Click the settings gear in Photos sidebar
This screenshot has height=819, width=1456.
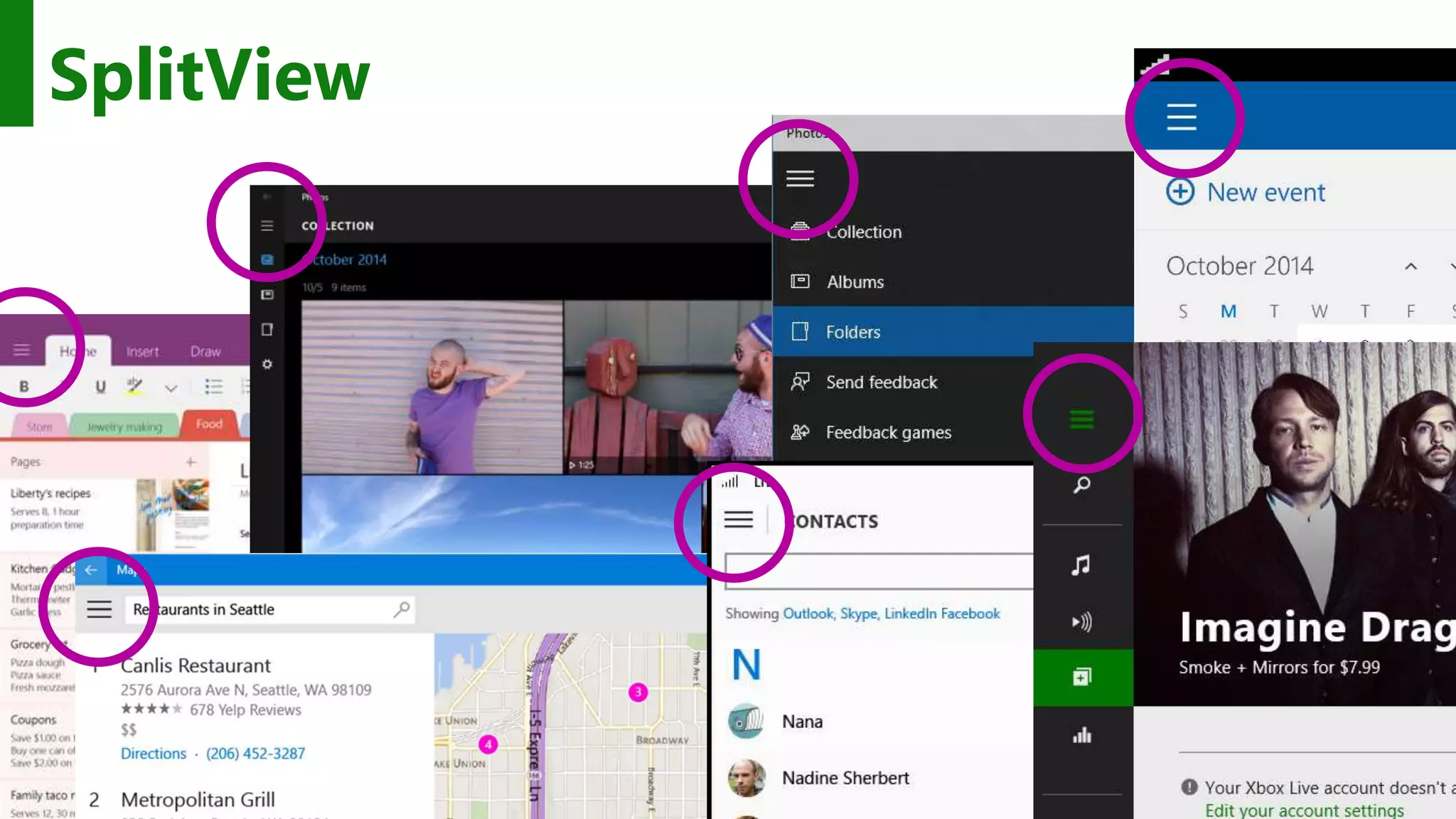coord(267,364)
